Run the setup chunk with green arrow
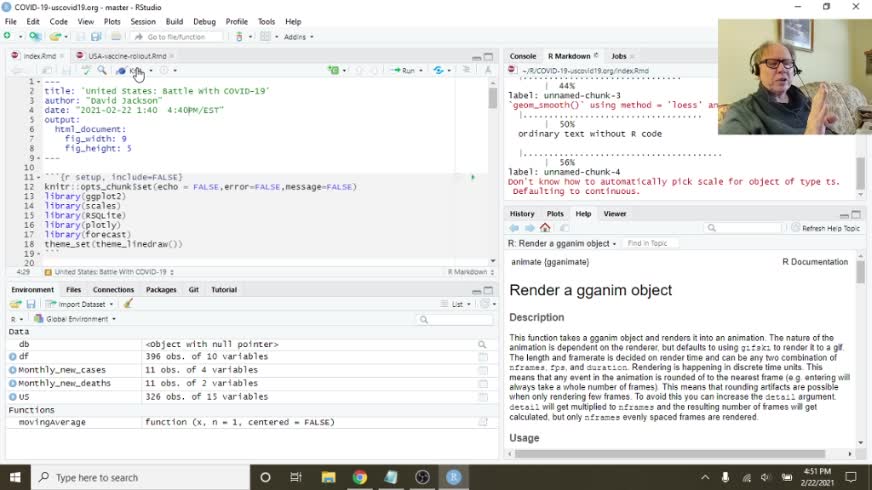Viewport: 872px width, 490px height. pos(473,177)
